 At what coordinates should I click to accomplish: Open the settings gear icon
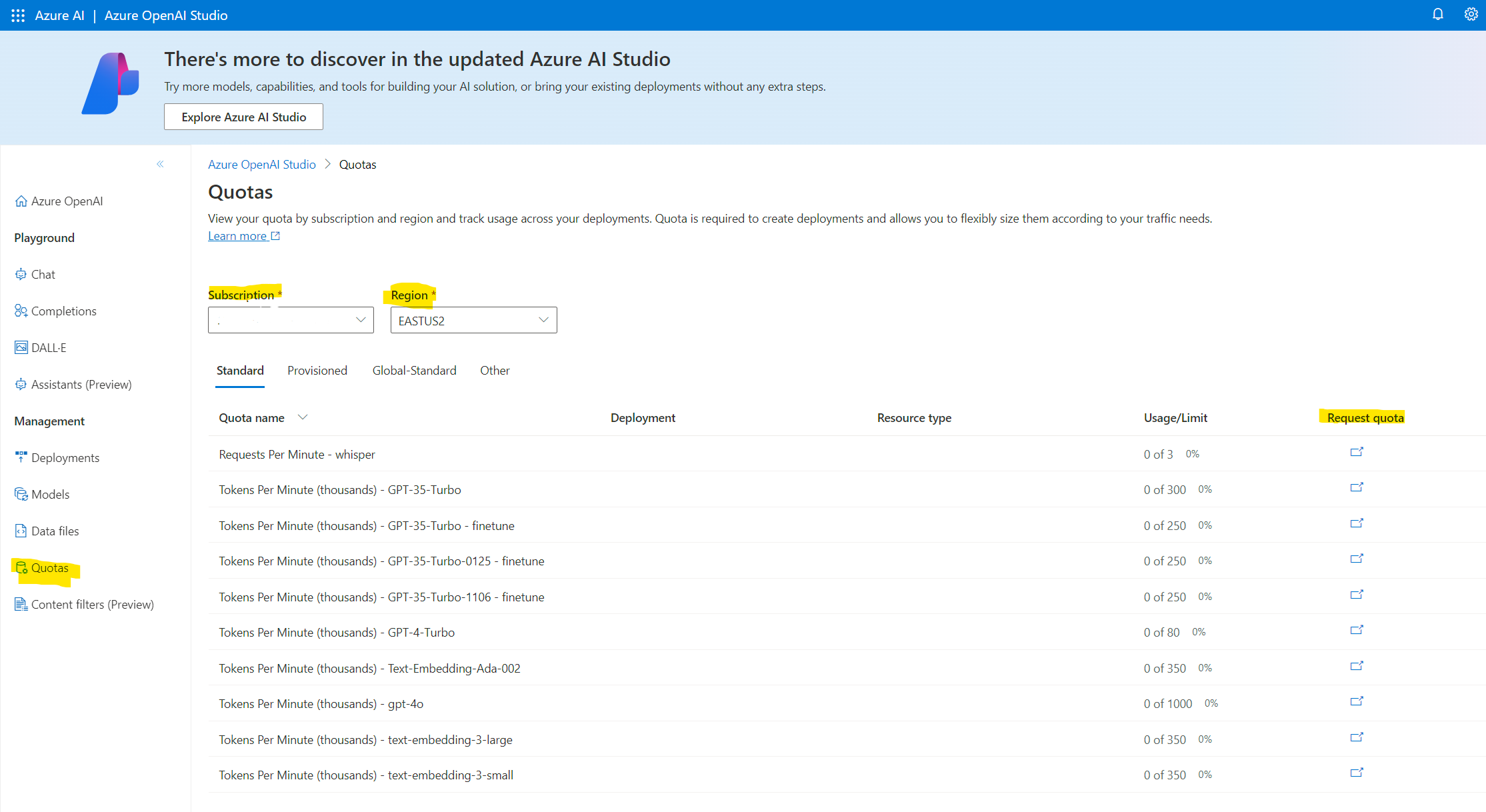[1471, 15]
